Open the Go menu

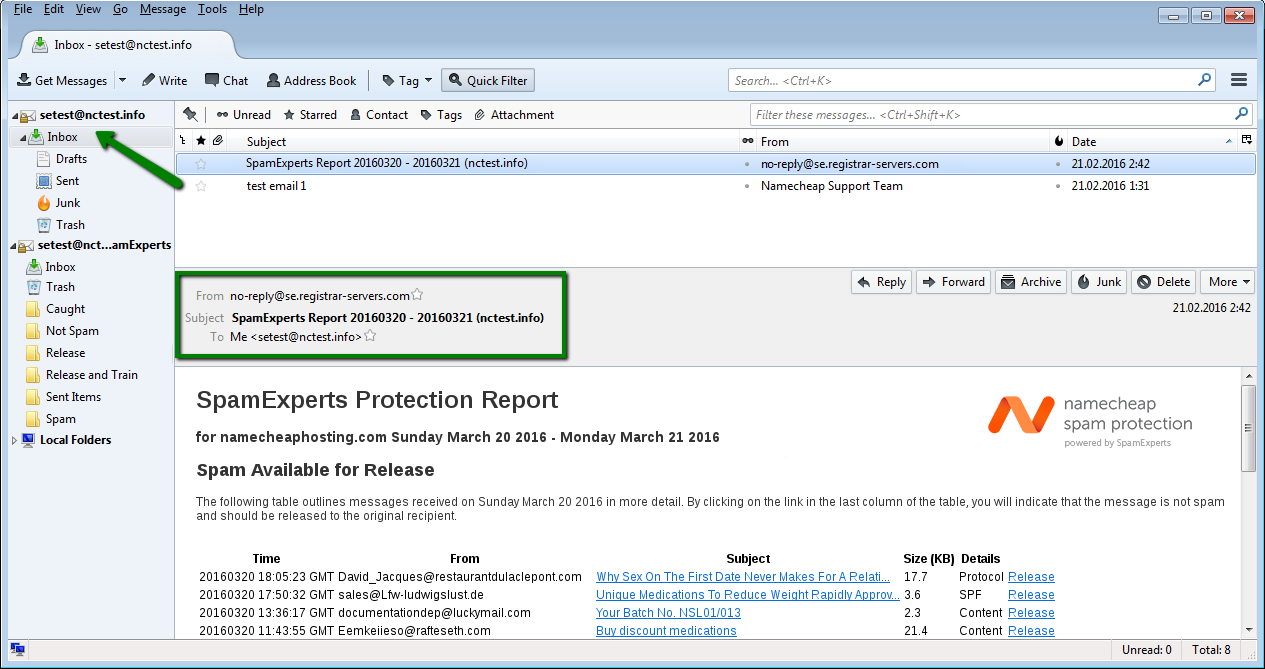click(120, 9)
